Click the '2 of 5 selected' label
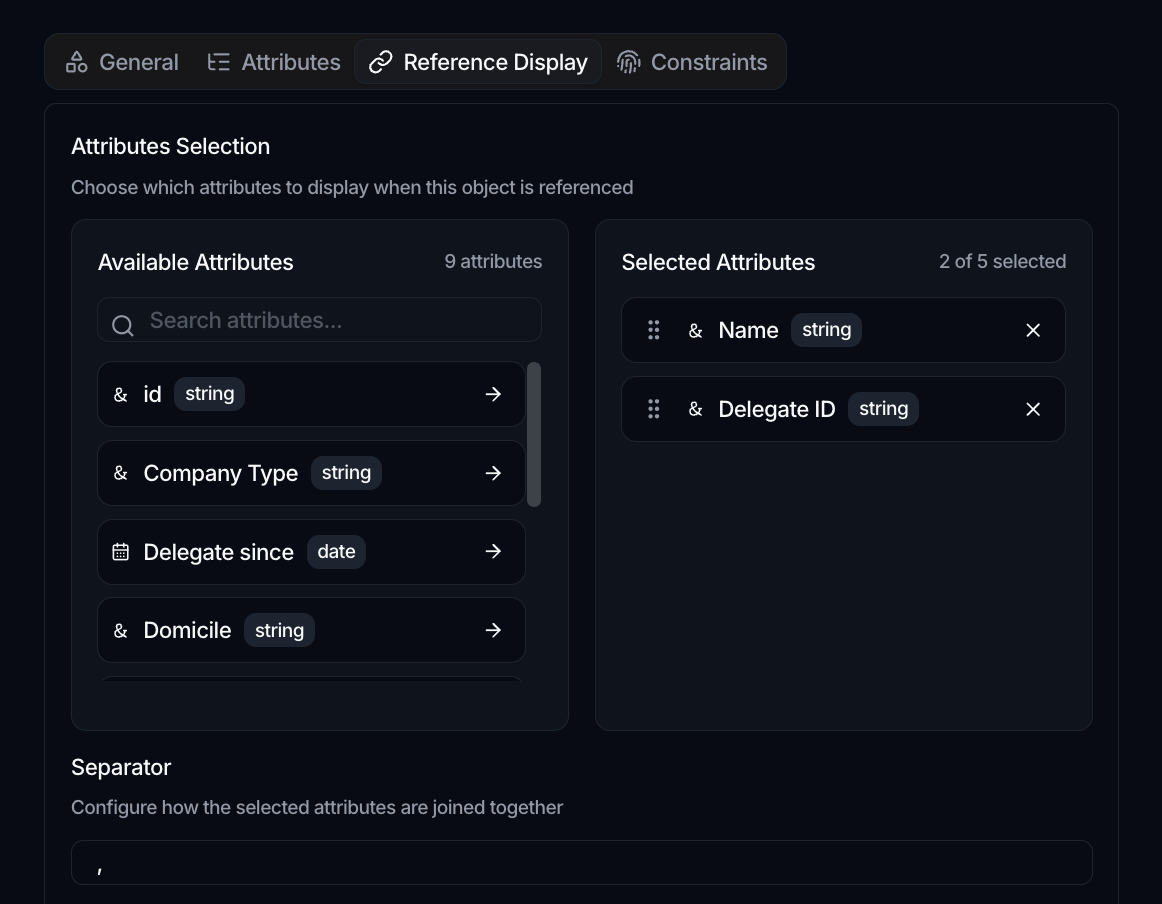The width and height of the screenshot is (1162, 904). pyautogui.click(x=1003, y=262)
